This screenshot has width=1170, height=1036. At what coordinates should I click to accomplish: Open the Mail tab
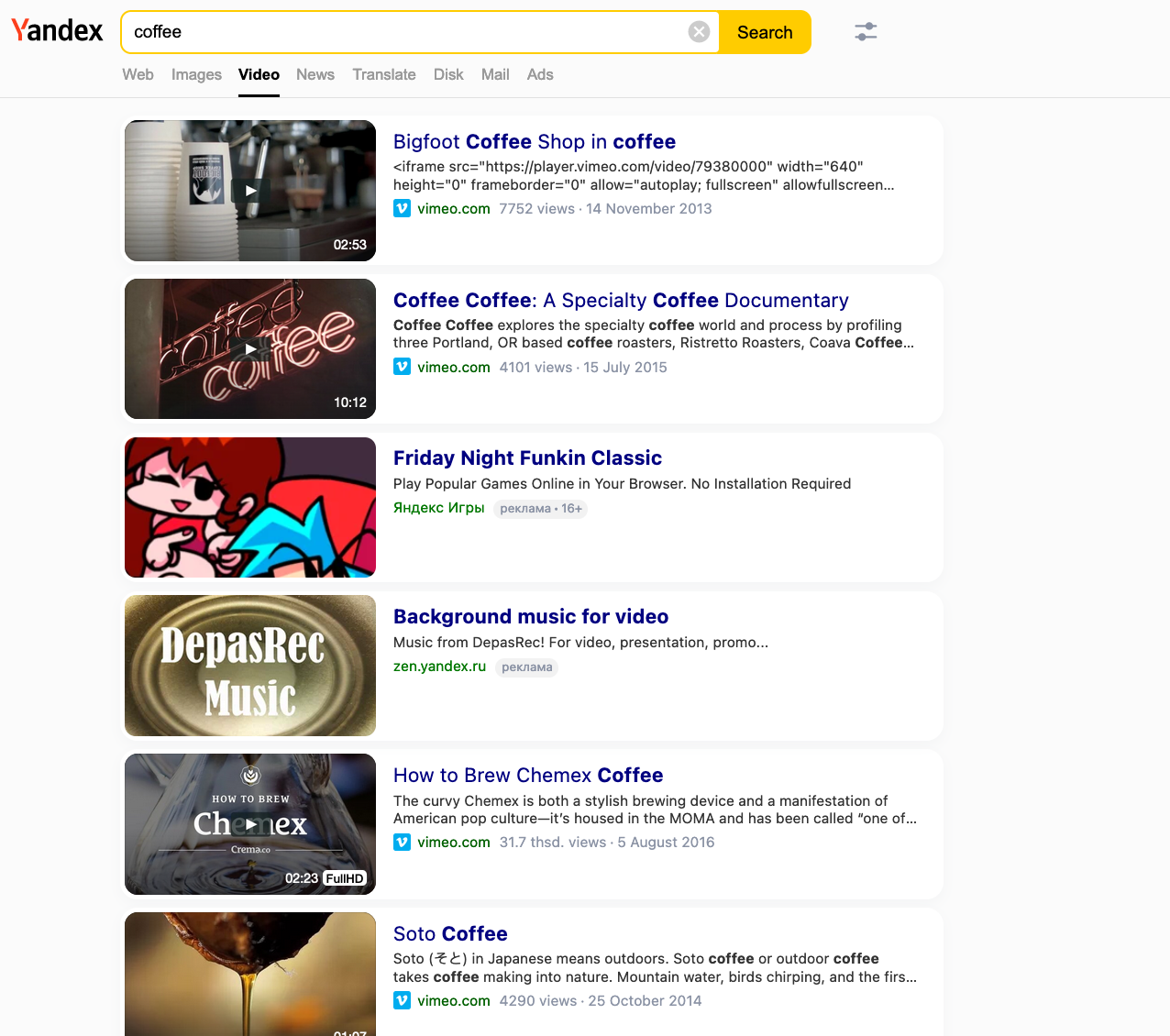[495, 74]
